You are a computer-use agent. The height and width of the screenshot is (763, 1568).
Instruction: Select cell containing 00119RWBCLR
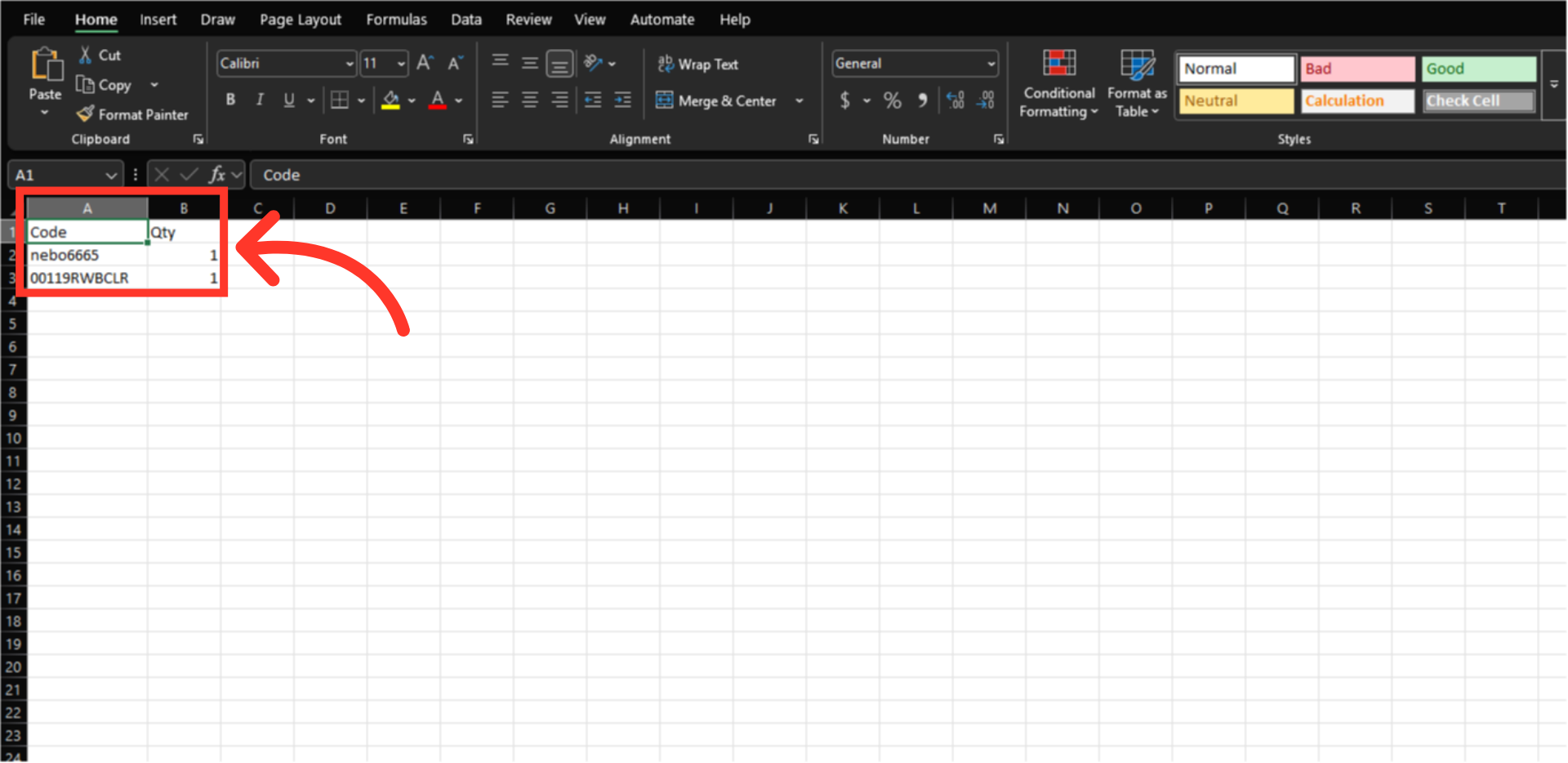[87, 278]
